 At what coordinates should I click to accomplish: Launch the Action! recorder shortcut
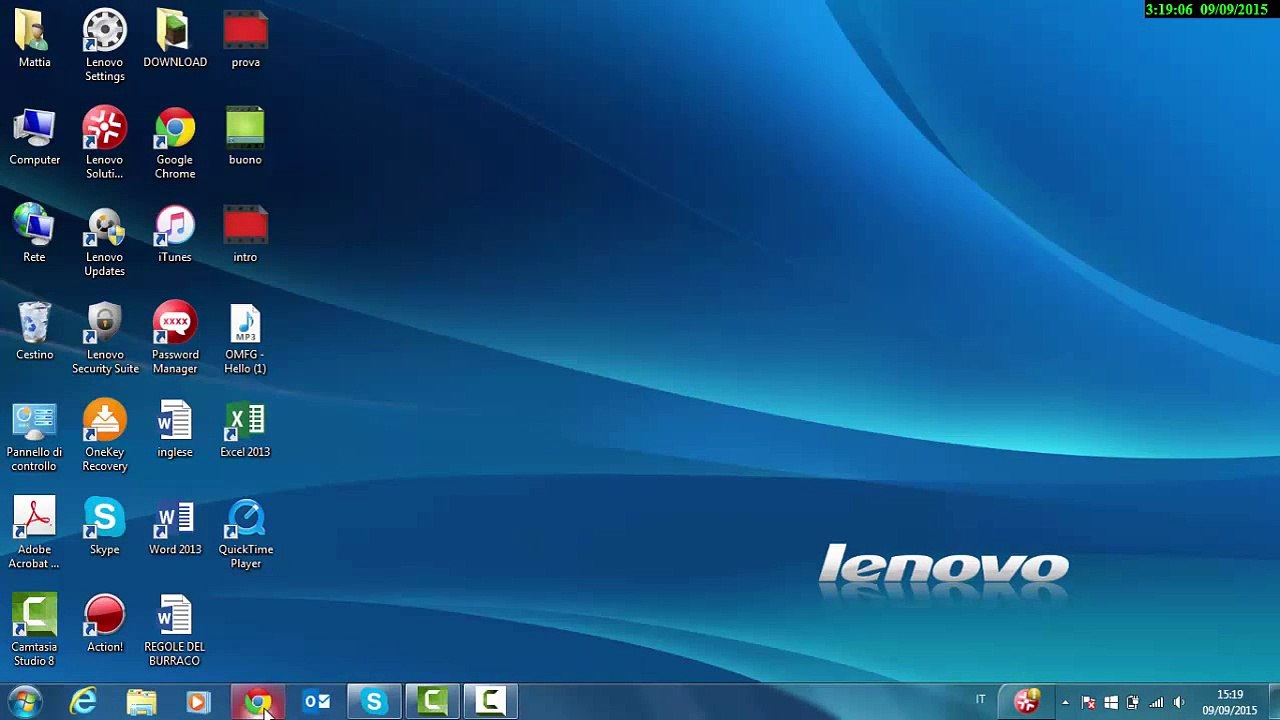coord(105,623)
